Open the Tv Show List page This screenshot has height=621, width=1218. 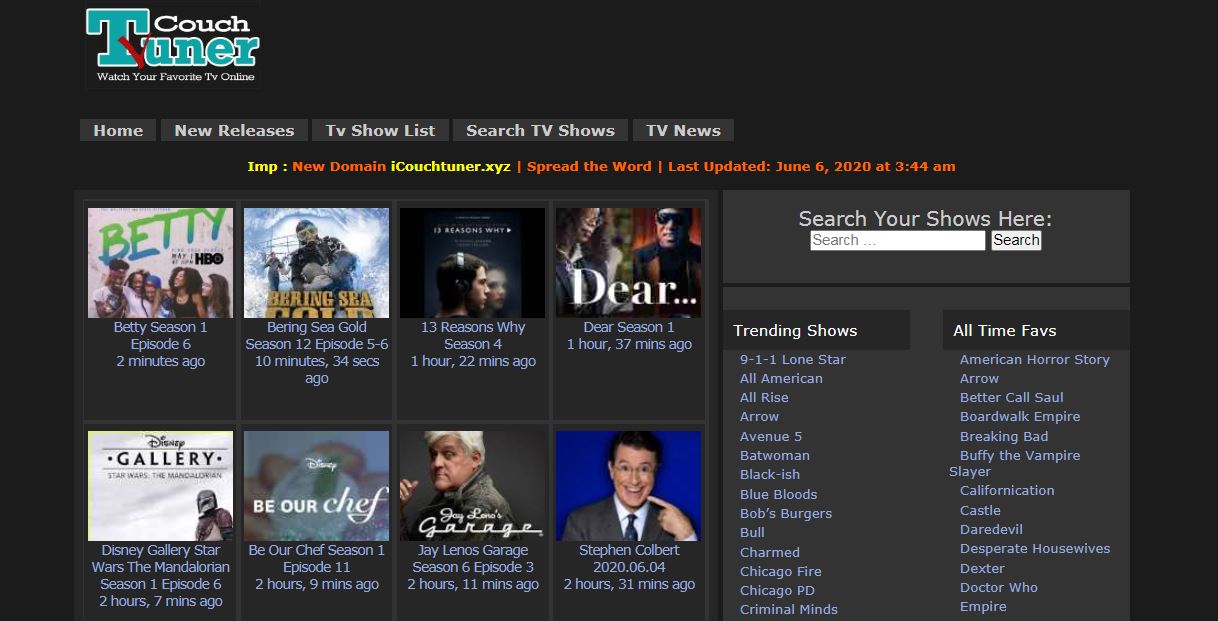pos(379,130)
